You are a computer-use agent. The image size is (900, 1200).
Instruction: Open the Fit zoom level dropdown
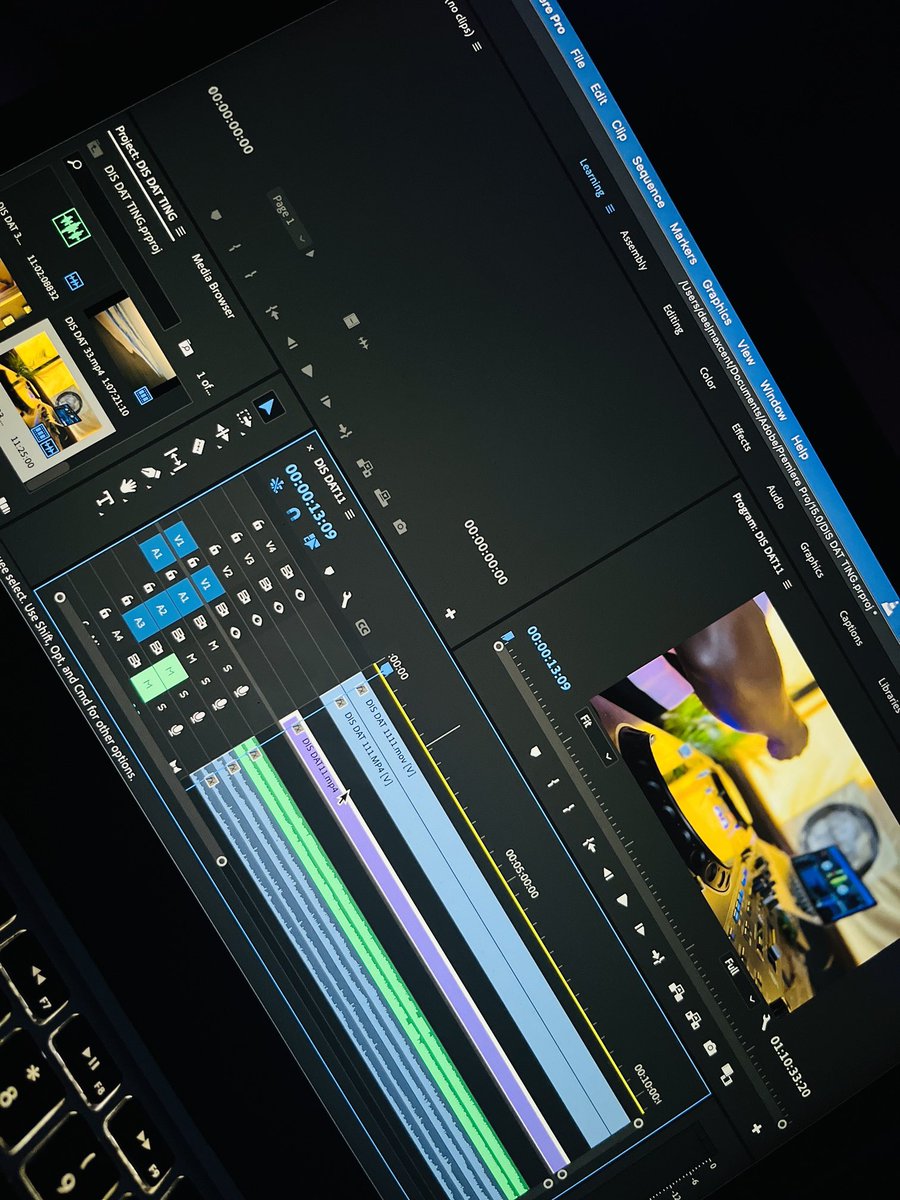pyautogui.click(x=595, y=737)
